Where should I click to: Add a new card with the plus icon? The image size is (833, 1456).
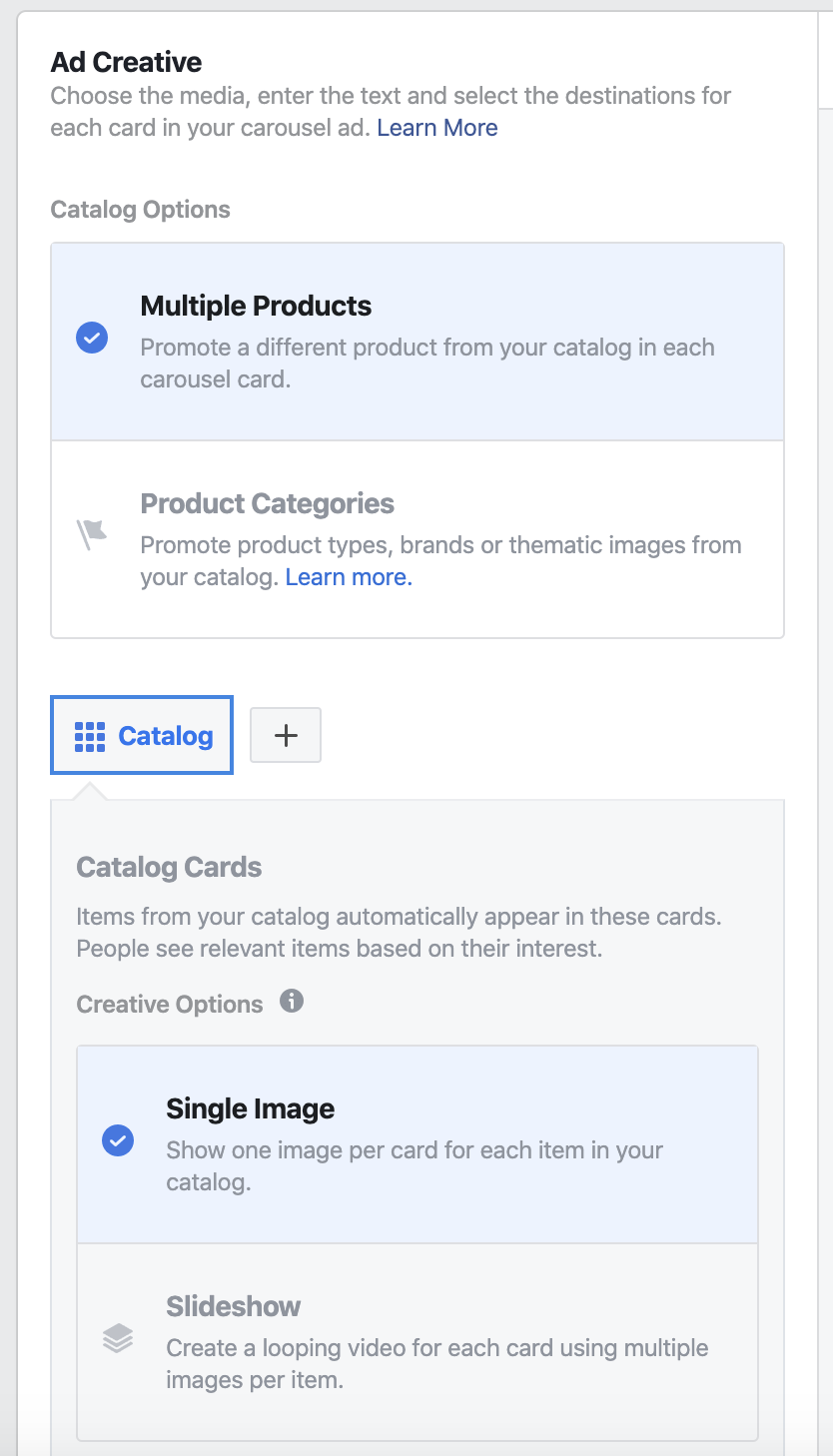coord(286,736)
